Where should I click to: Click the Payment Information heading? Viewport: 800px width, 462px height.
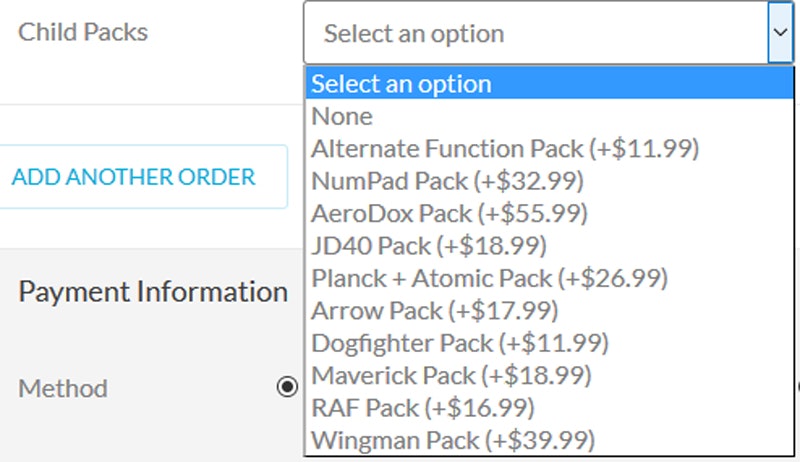[153, 292]
